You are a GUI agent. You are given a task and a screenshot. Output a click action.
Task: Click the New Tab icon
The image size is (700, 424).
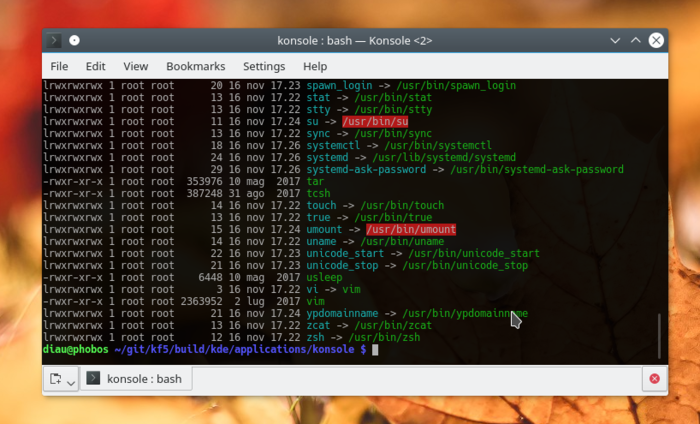(x=55, y=380)
